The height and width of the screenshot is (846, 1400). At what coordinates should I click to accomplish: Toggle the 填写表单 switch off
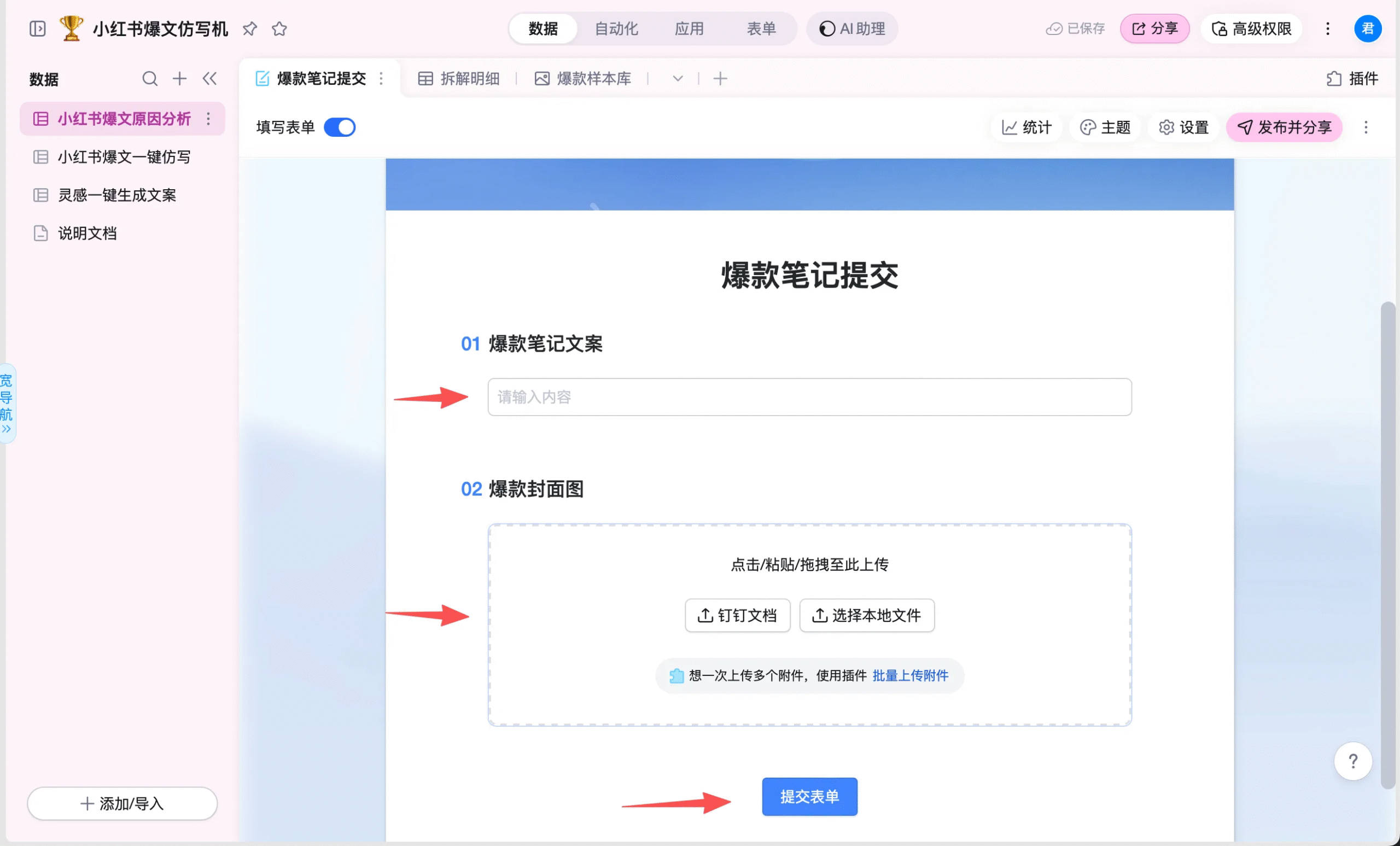340,127
